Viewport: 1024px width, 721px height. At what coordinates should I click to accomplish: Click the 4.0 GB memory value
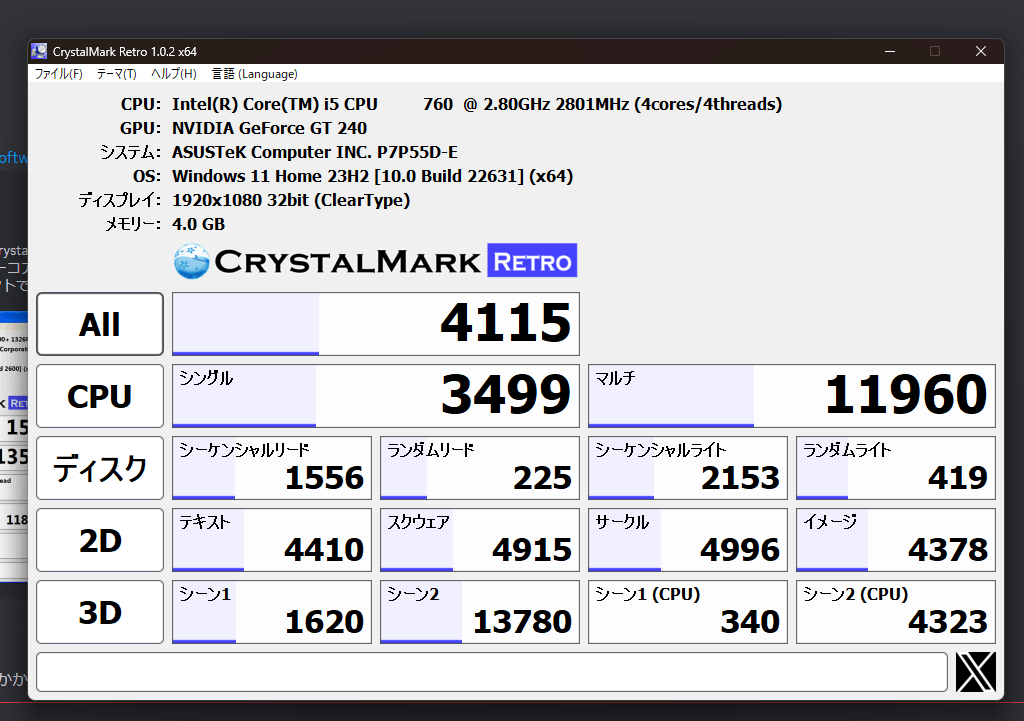tap(199, 224)
